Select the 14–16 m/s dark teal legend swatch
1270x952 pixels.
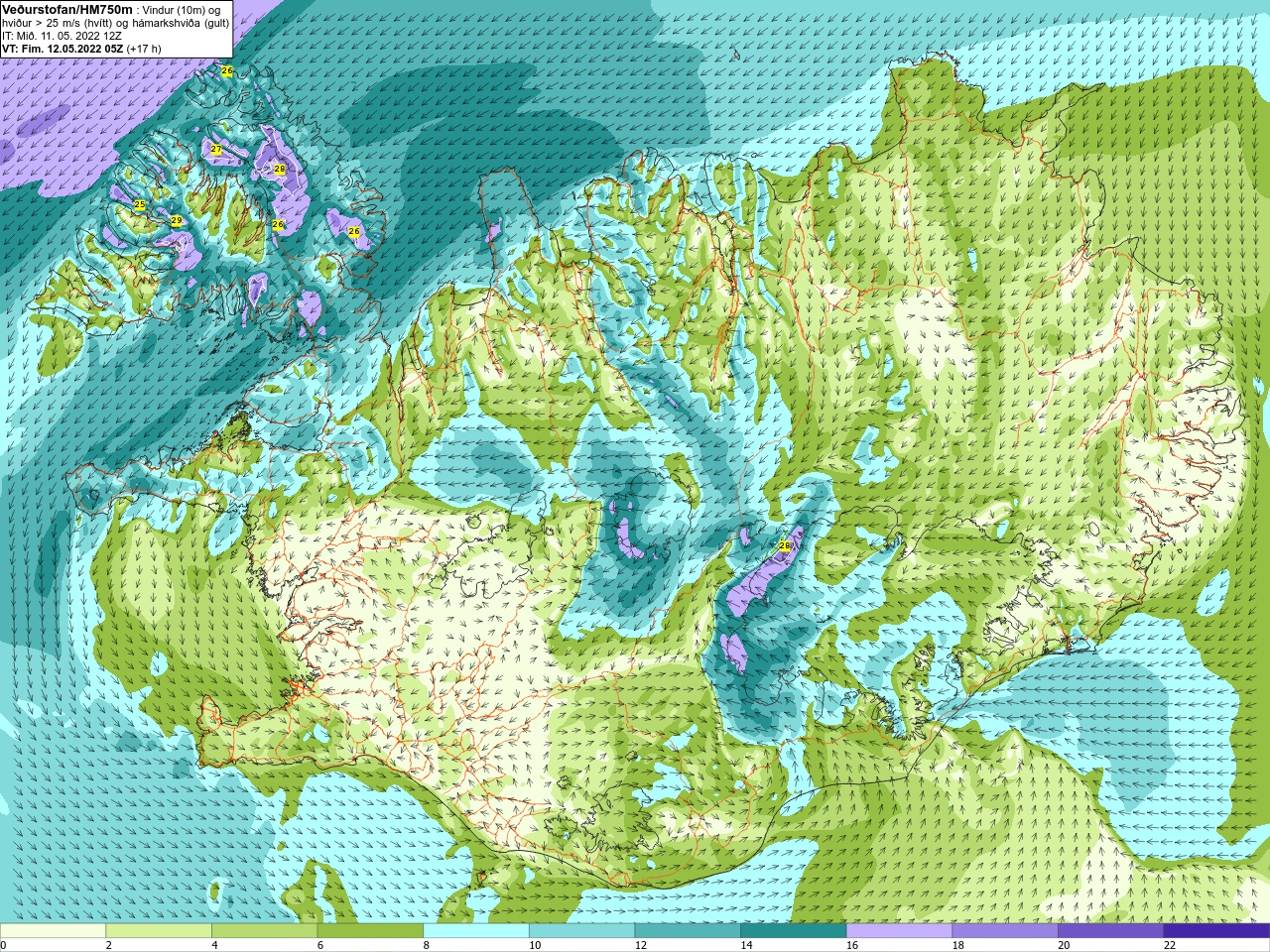click(x=793, y=931)
